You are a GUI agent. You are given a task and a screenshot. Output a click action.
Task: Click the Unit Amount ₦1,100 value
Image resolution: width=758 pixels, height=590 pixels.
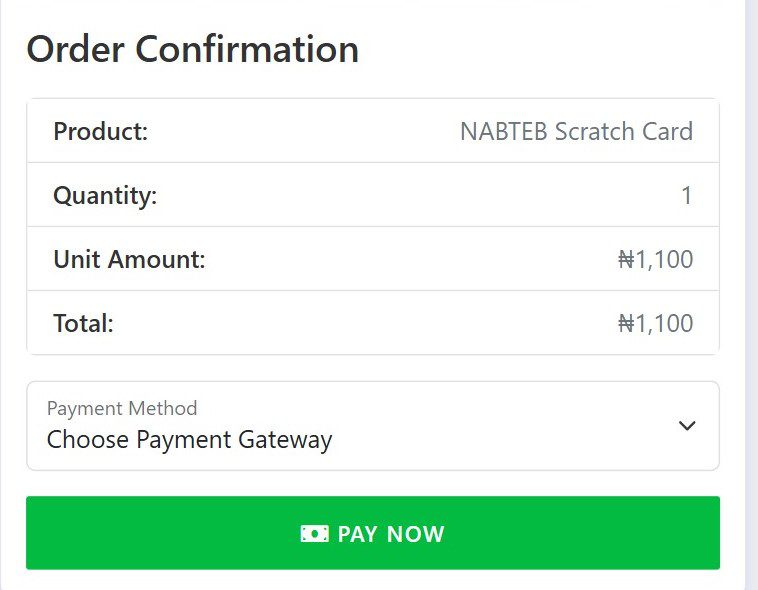point(655,260)
